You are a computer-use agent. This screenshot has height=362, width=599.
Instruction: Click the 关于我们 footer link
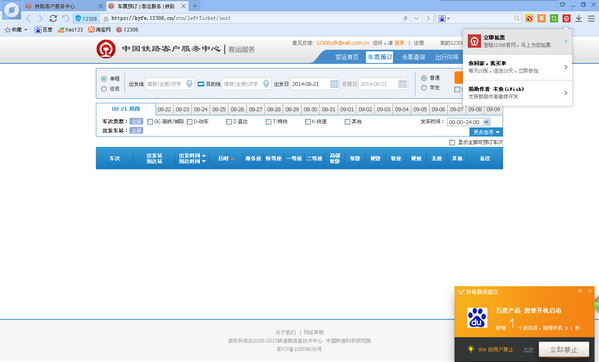pyautogui.click(x=286, y=333)
